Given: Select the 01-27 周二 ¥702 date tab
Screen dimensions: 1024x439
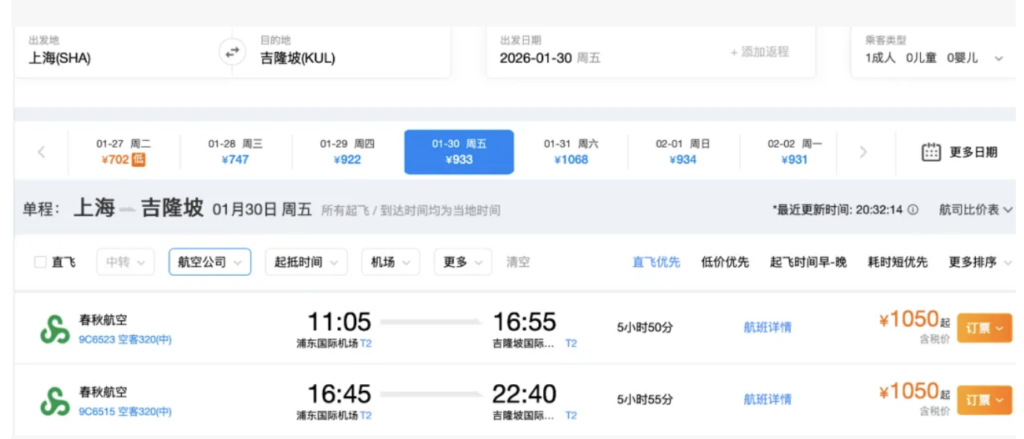Looking at the screenshot, I should pyautogui.click(x=124, y=152).
